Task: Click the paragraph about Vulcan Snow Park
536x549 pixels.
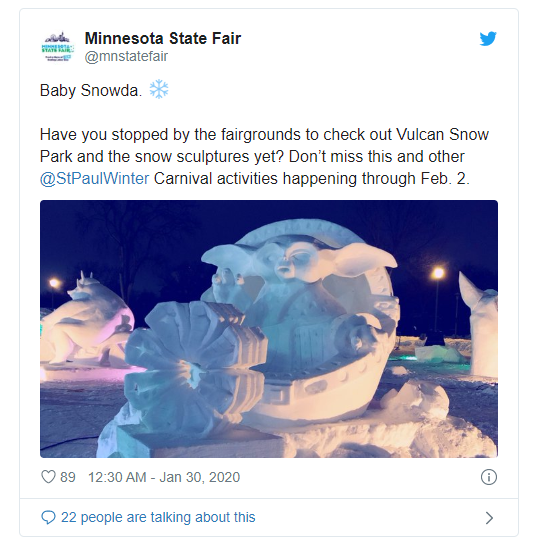Action: point(264,157)
